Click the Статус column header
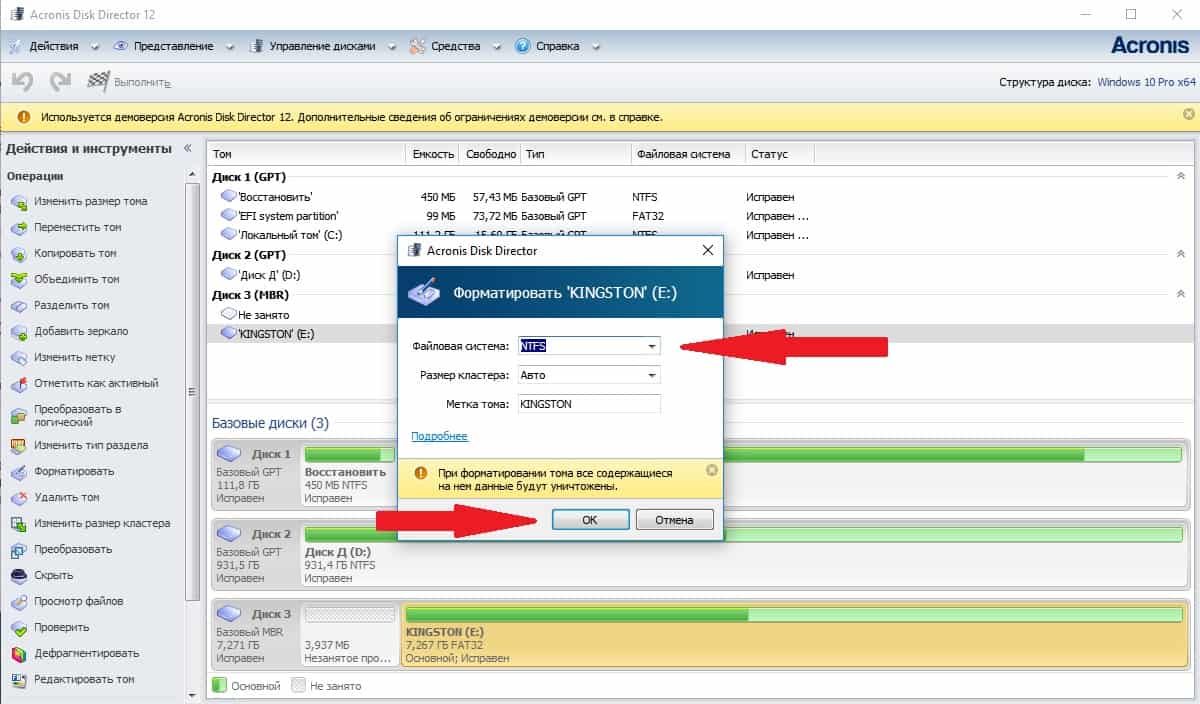The image size is (1200, 704). (x=779, y=154)
